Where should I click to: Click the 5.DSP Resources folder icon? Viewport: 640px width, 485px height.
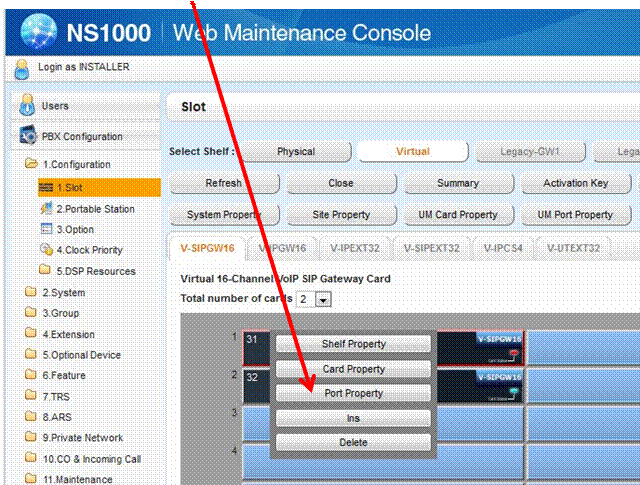45,271
